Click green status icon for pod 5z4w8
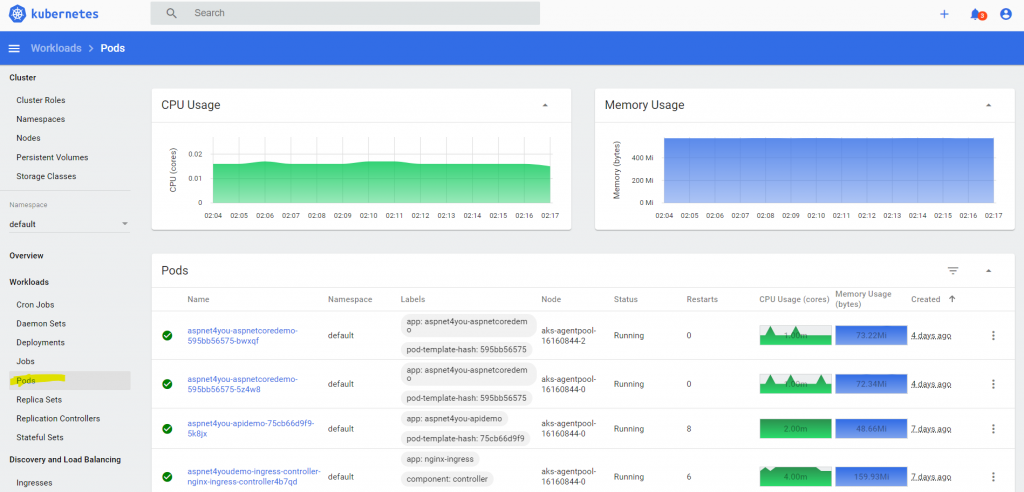The height and width of the screenshot is (492, 1024). [167, 384]
